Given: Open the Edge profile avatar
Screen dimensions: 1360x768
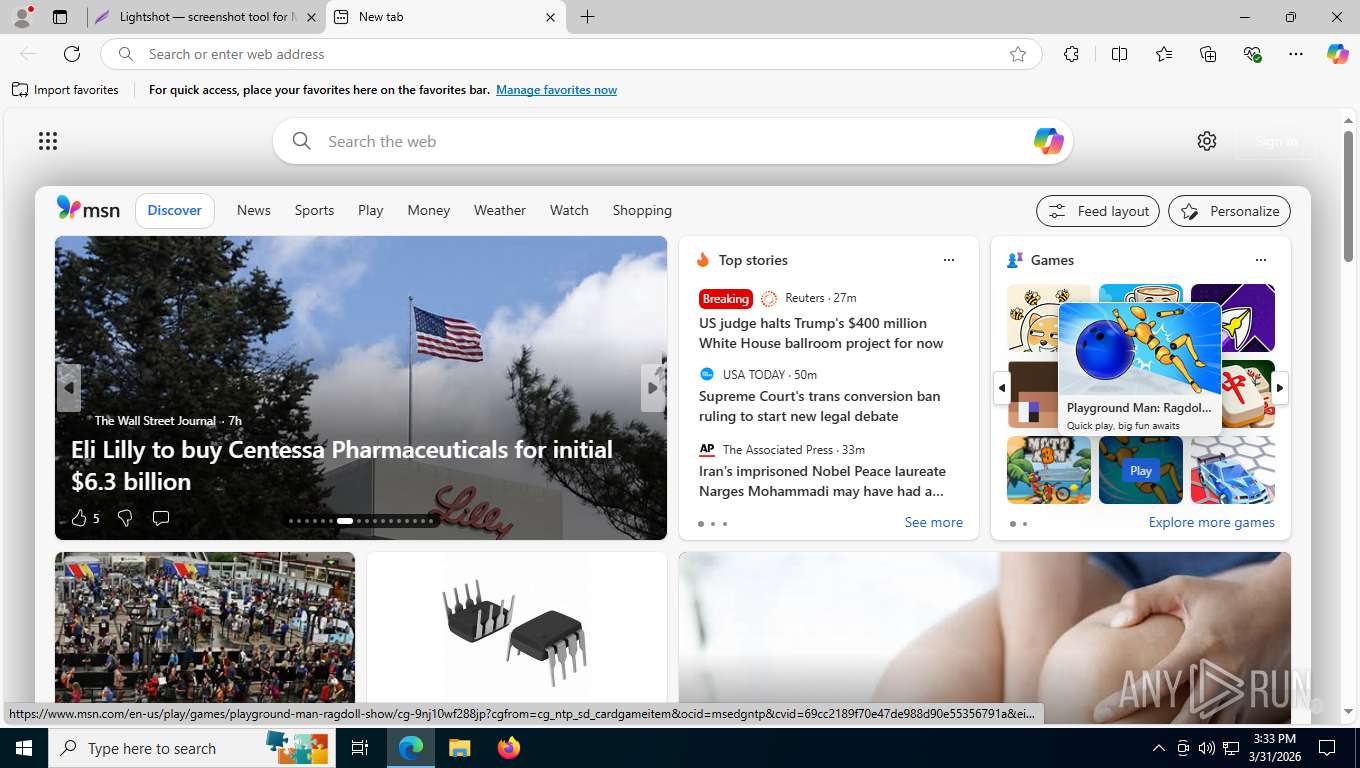Looking at the screenshot, I should (21, 17).
